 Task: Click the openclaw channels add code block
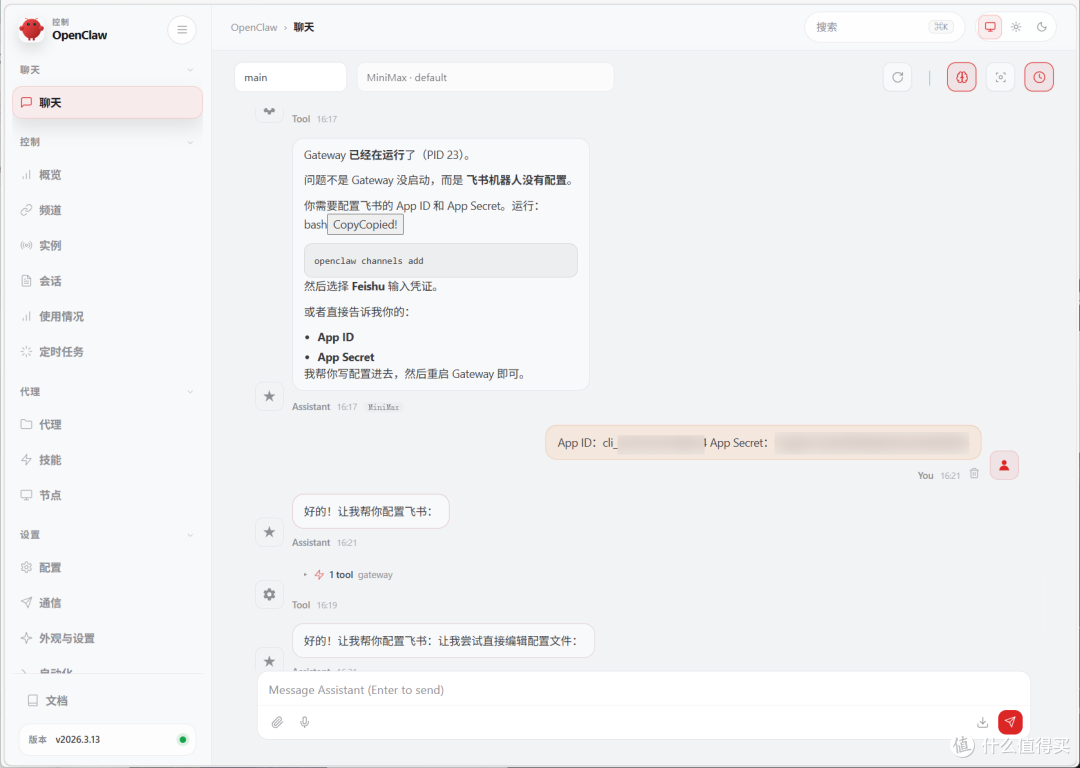pos(441,260)
